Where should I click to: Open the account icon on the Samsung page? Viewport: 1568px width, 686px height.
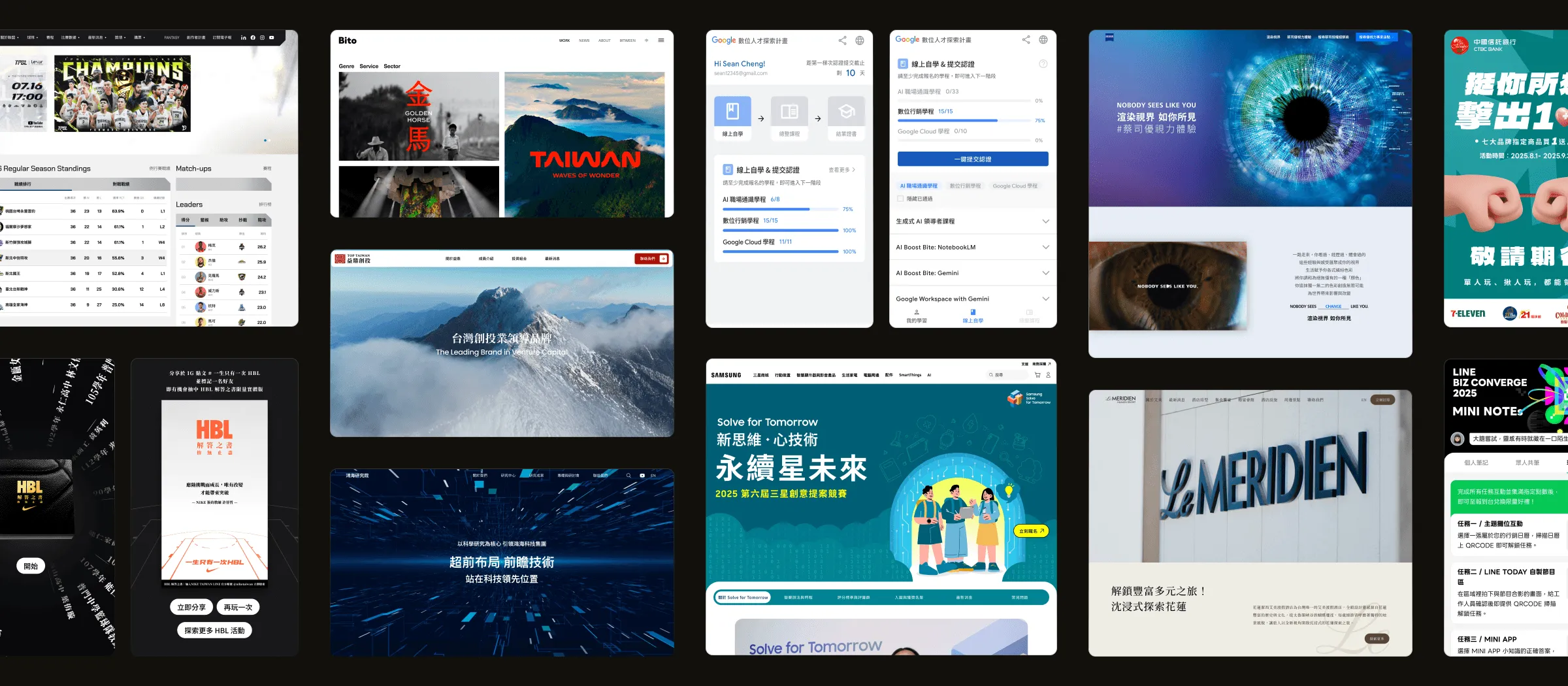pos(1049,375)
